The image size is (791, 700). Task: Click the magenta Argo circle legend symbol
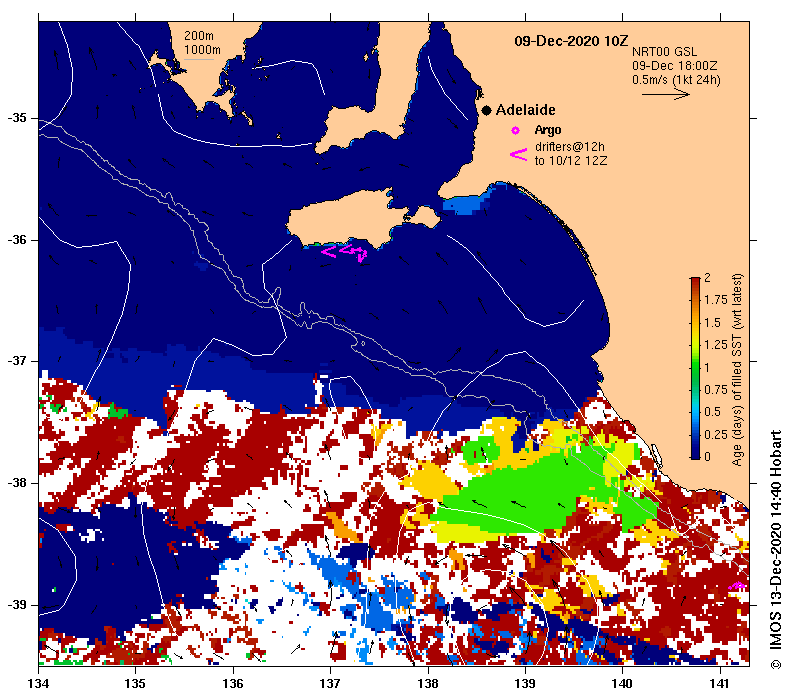pos(515,131)
